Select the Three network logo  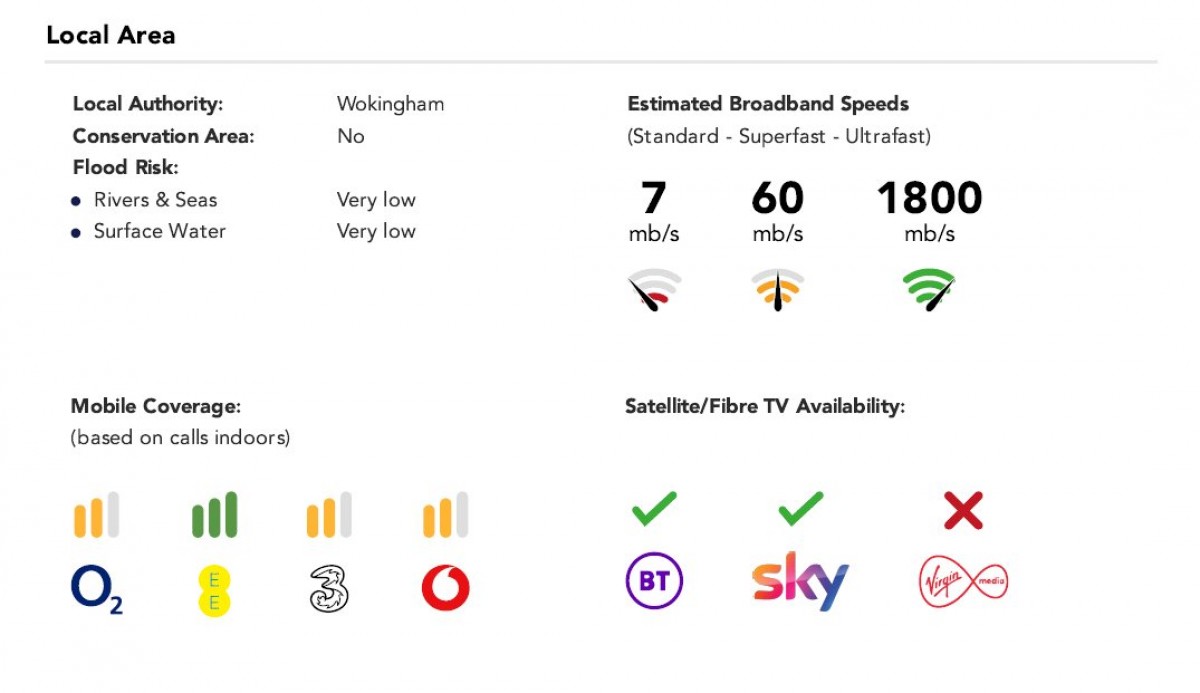(x=329, y=589)
